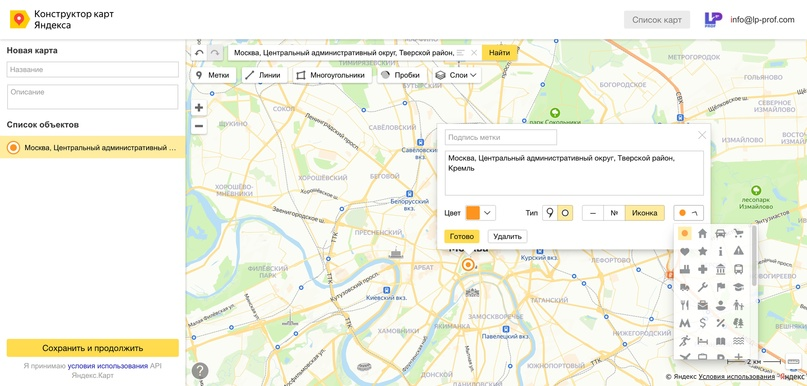Choose the factory icon
The height and width of the screenshot is (386, 807).
(685, 269)
